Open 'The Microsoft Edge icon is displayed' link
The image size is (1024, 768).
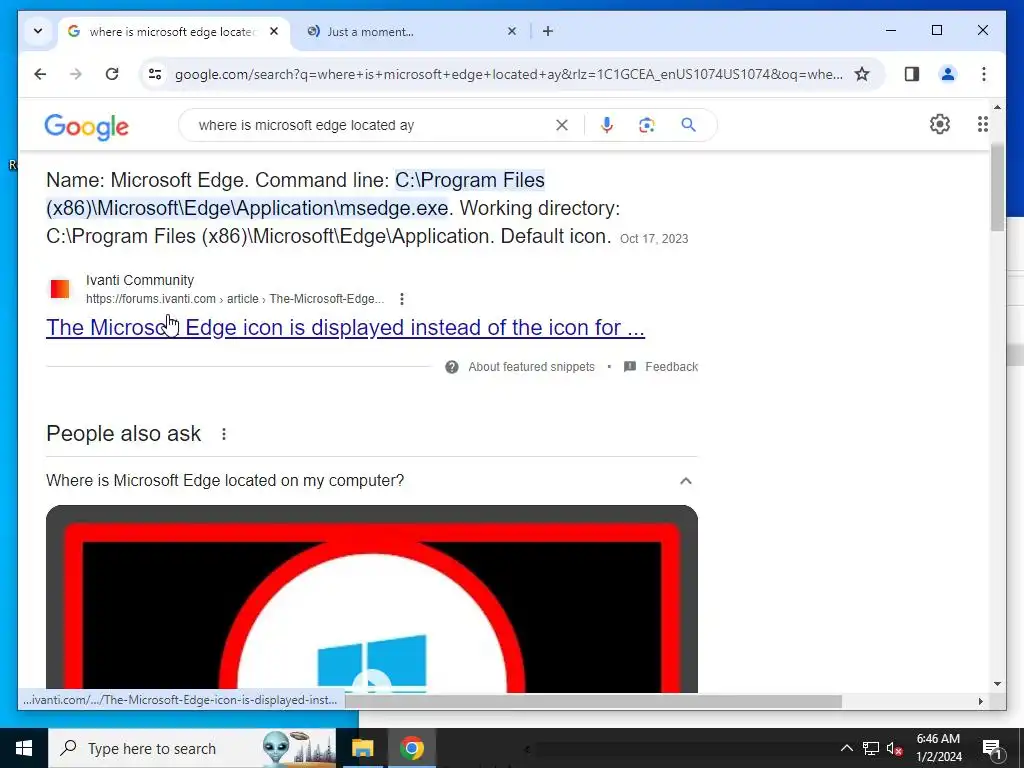pos(345,327)
